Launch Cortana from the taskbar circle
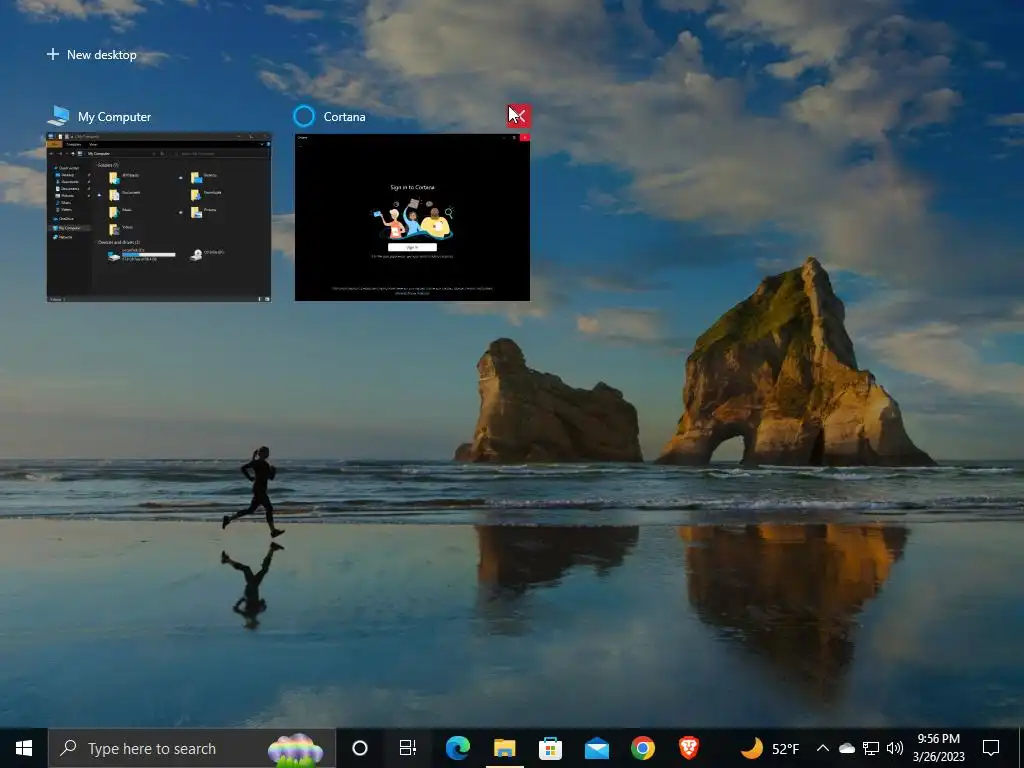 360,748
